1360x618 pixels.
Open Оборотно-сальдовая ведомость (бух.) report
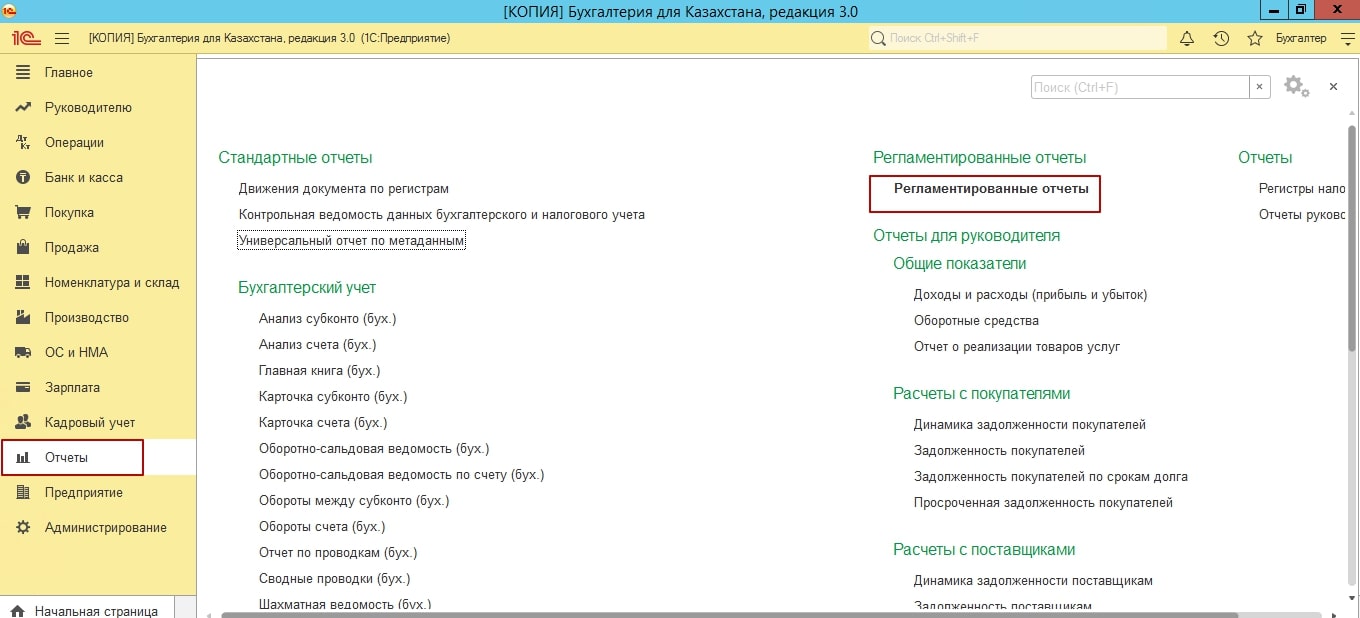click(373, 449)
